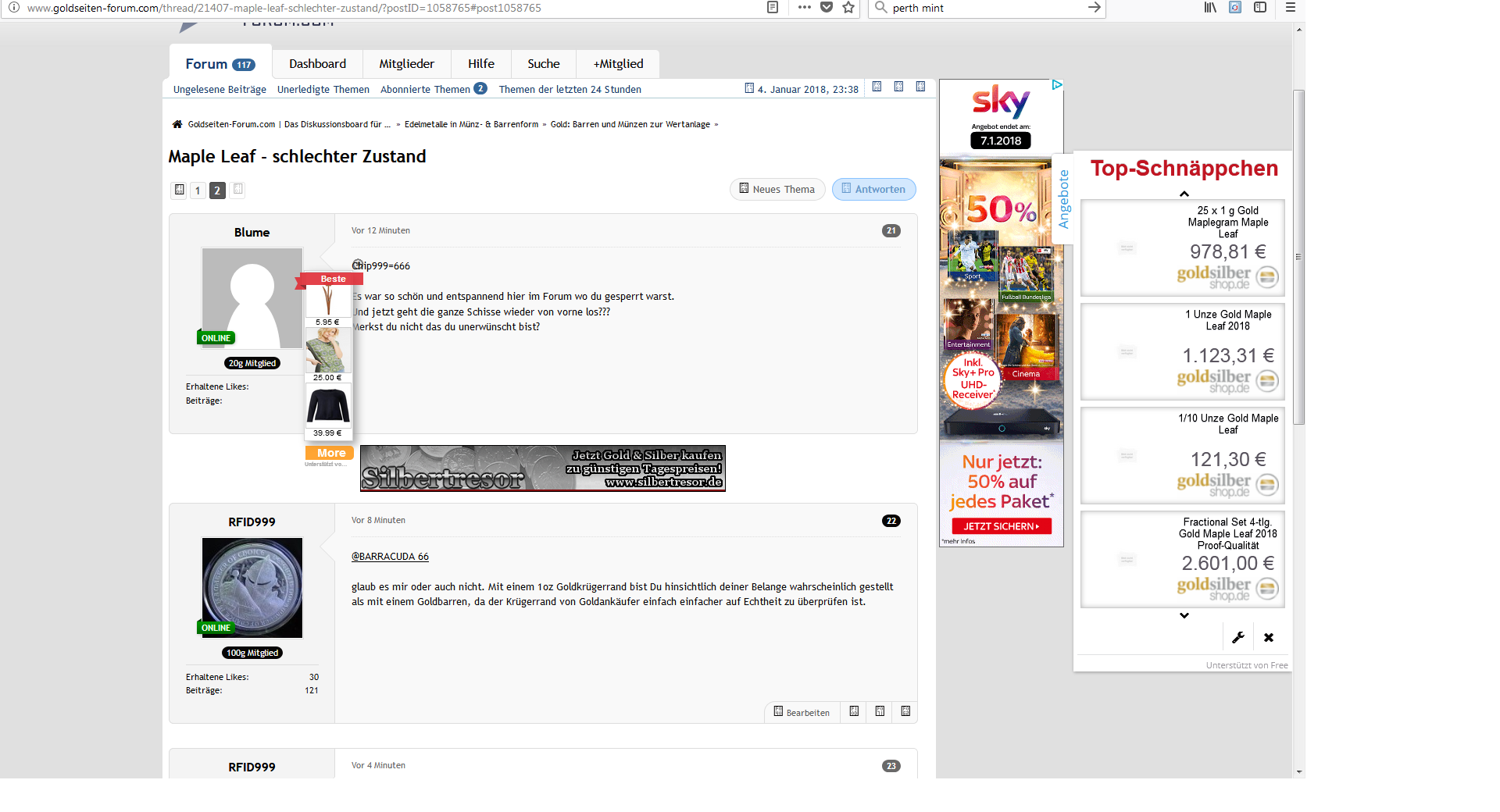Open the 25 x 1 g Gold Maplegram offer
The height and width of the screenshot is (812, 1500).
[1183, 248]
